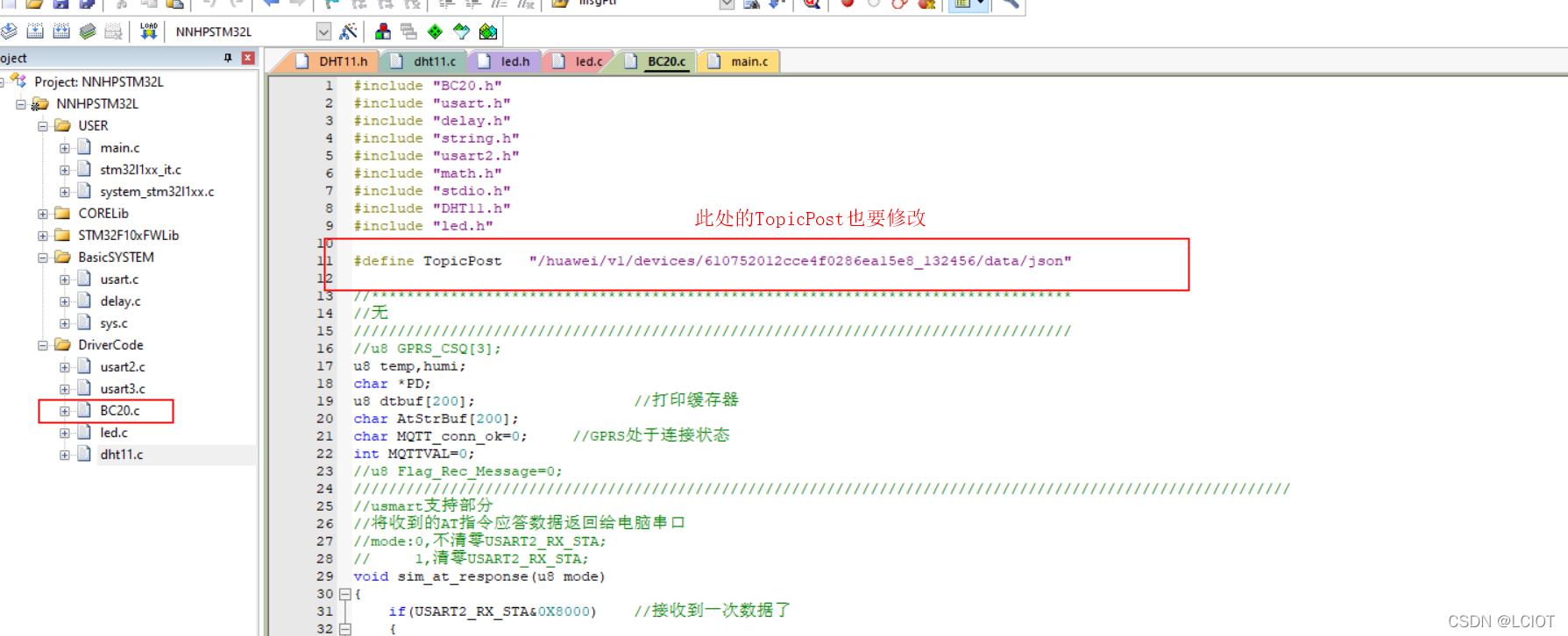Screen dimensions: 1568x636
Task: Open Manage Run-Time Environment green diamond icon
Action: point(435,32)
